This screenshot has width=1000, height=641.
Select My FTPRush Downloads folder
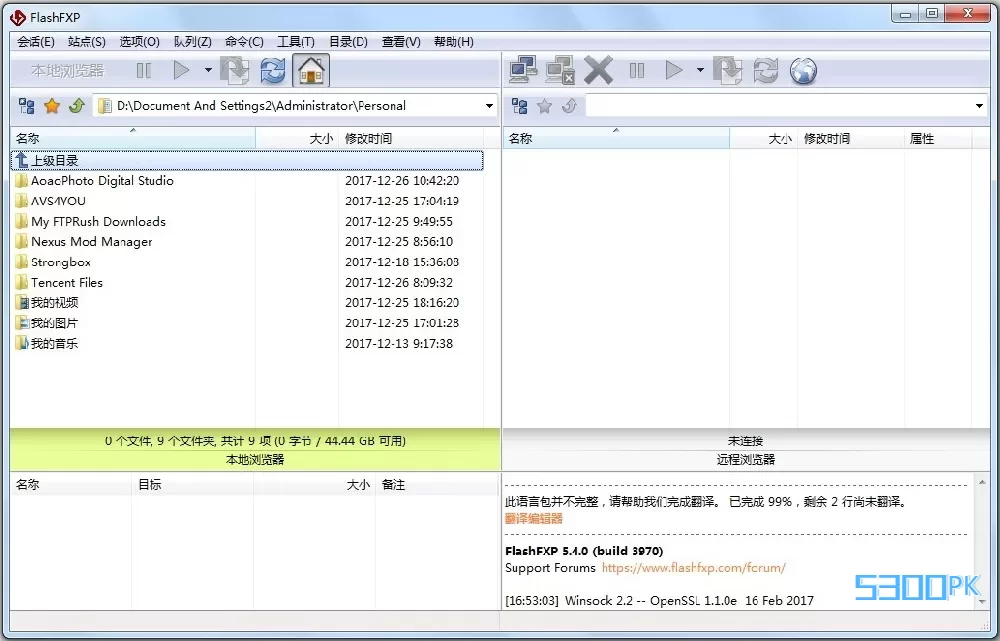98,221
